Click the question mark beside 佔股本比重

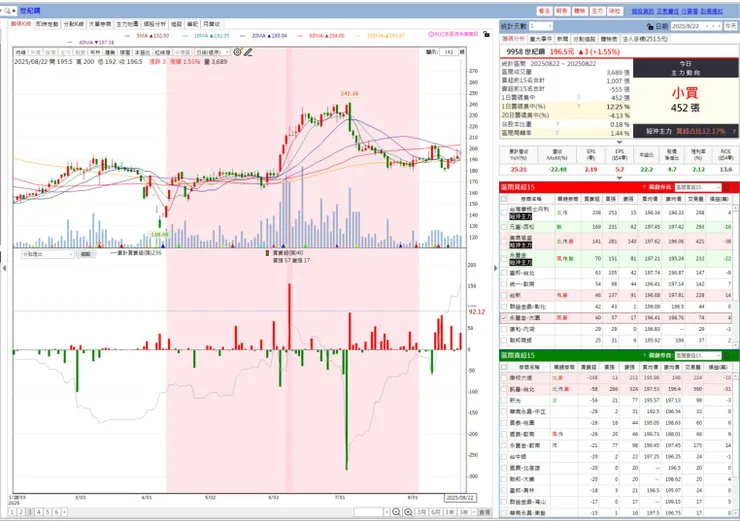[x=557, y=124]
